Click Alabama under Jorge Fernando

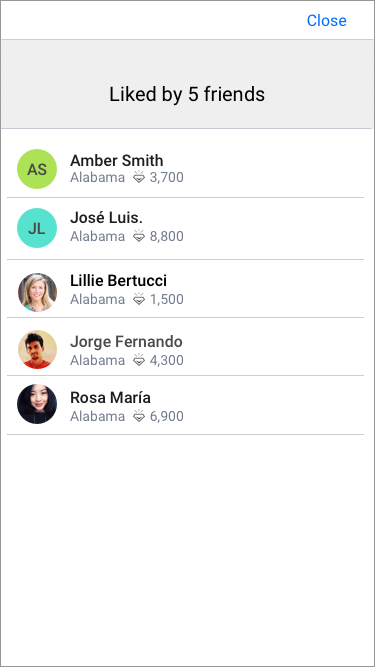point(97,360)
